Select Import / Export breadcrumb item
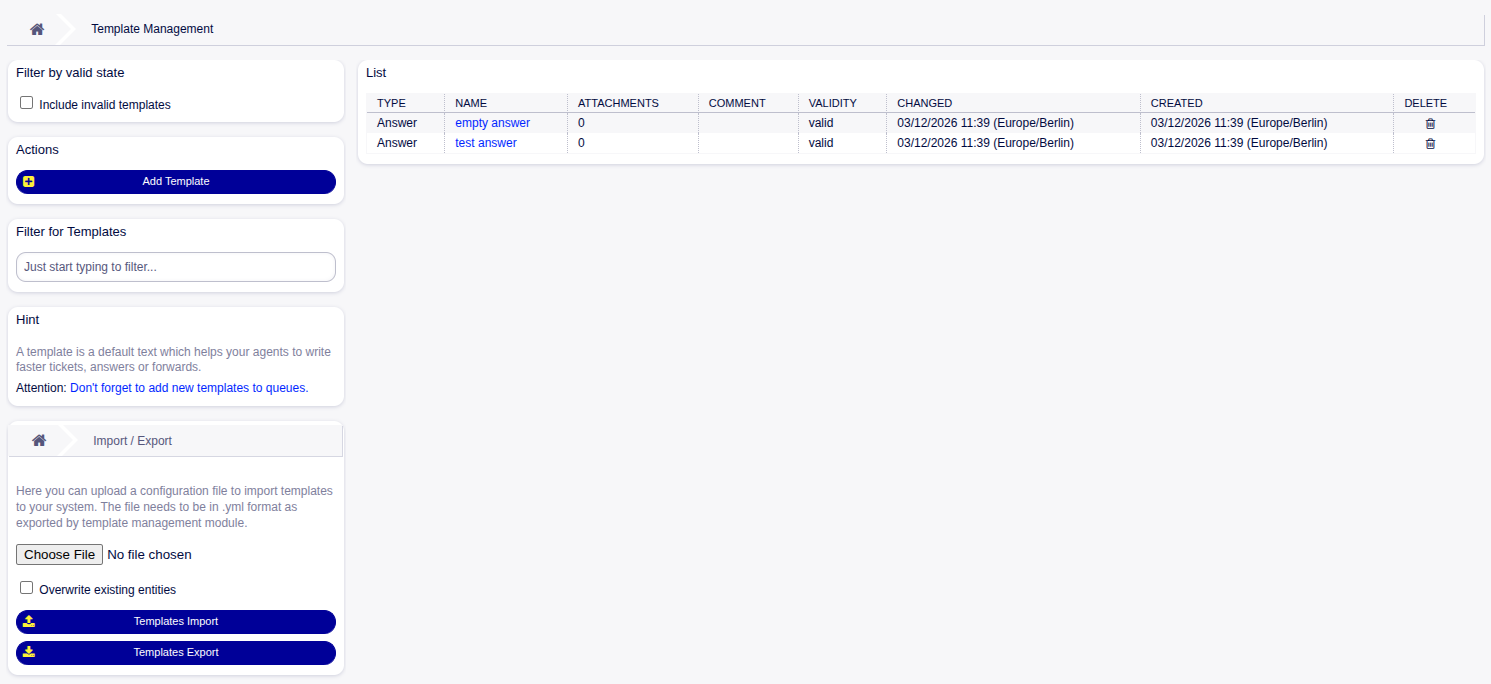The height and width of the screenshot is (684, 1491). click(133, 440)
